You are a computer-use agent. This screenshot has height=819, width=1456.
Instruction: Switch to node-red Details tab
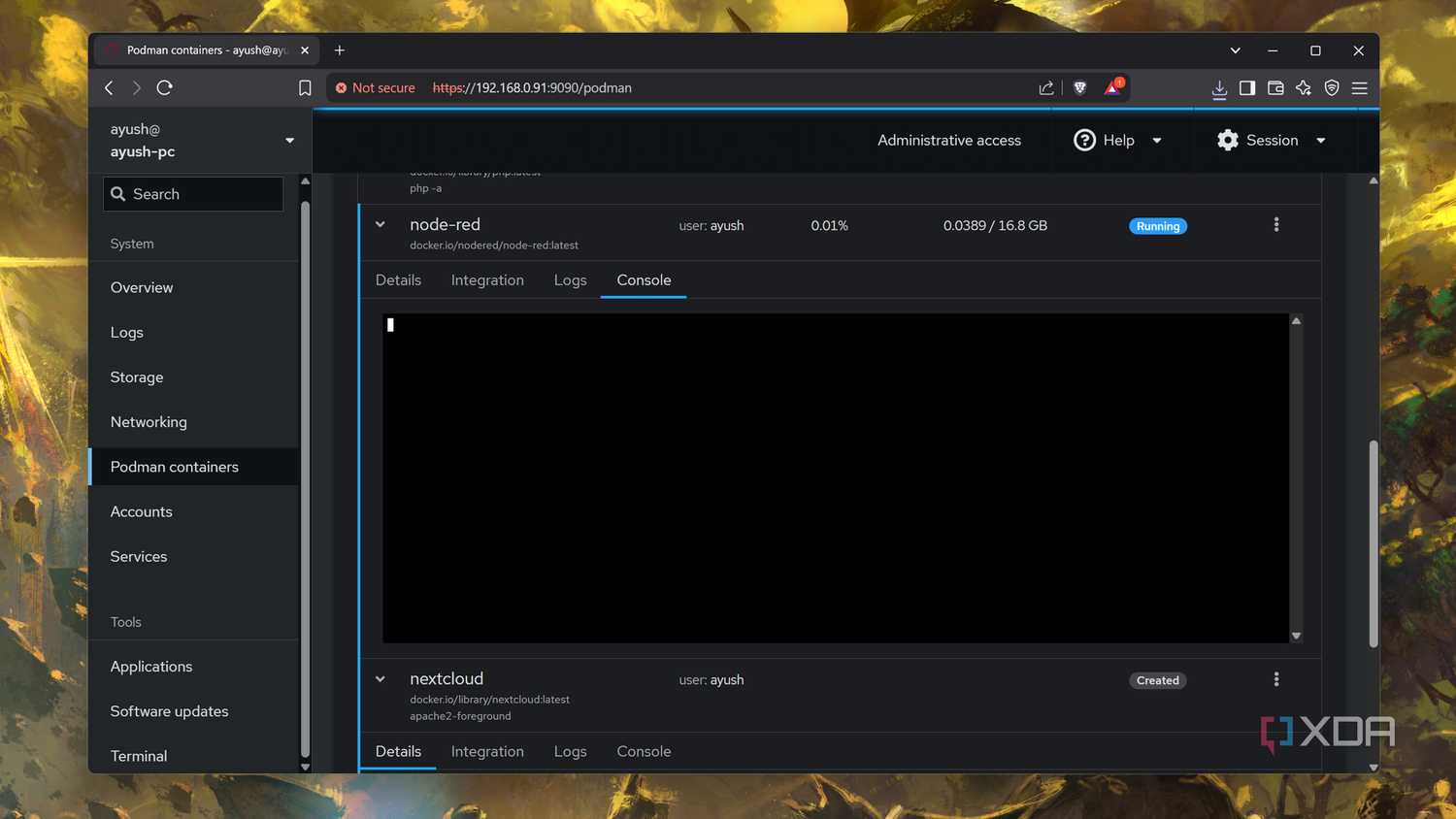[x=398, y=280]
